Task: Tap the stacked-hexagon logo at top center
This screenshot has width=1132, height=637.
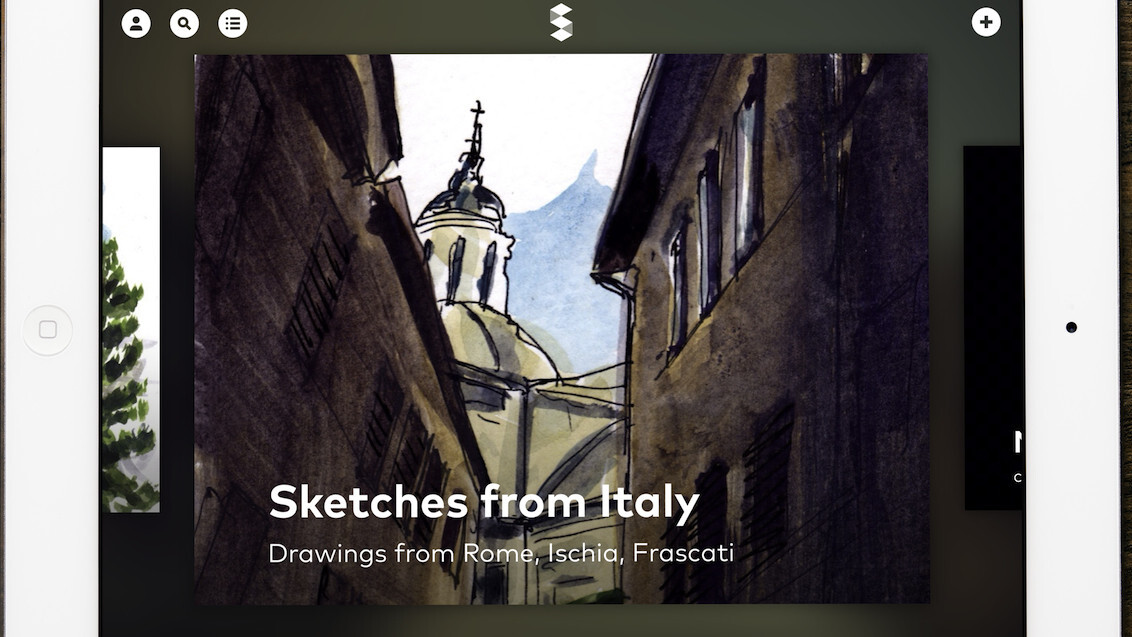Action: 561,22
